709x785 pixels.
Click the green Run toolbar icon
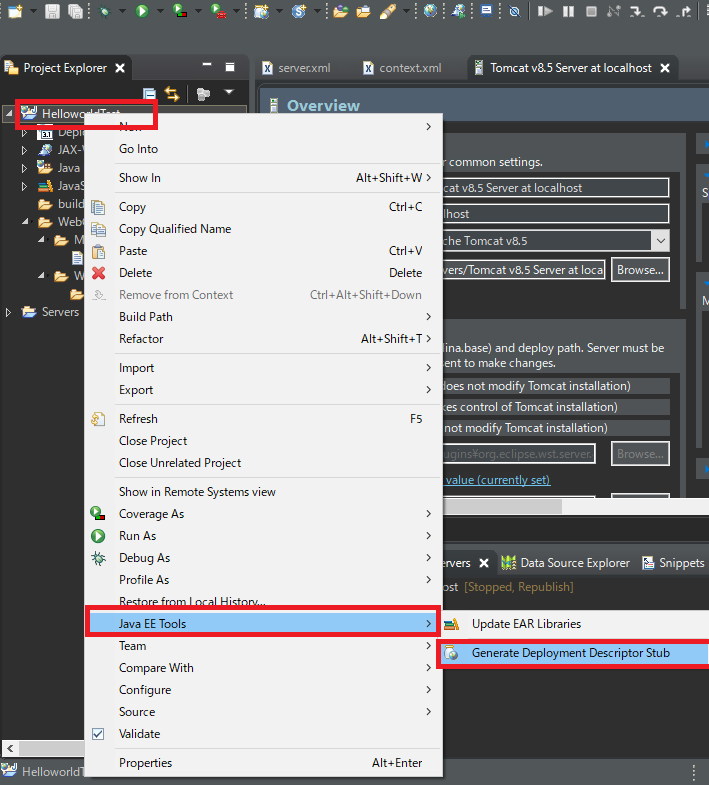point(142,11)
